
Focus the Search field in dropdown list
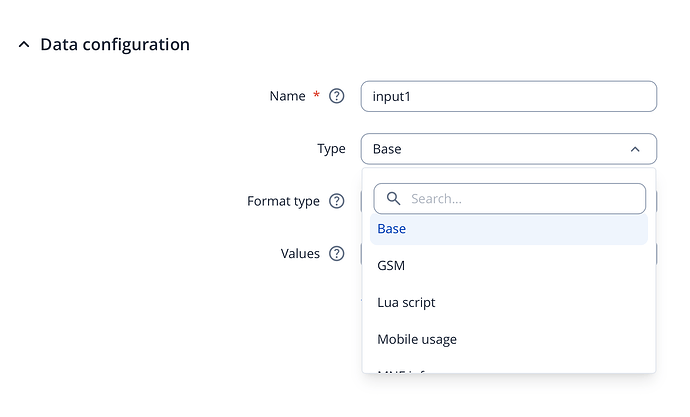pyautogui.click(x=520, y=199)
